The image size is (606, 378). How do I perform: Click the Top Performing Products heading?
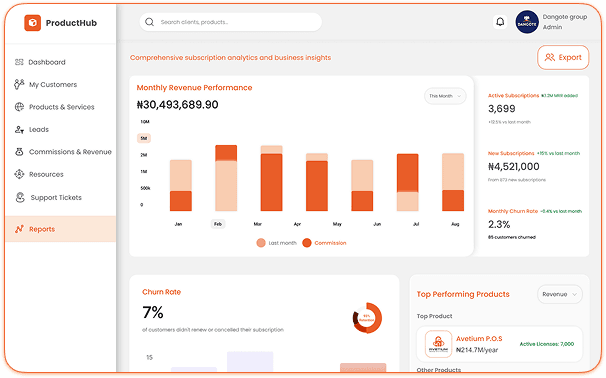tap(463, 295)
